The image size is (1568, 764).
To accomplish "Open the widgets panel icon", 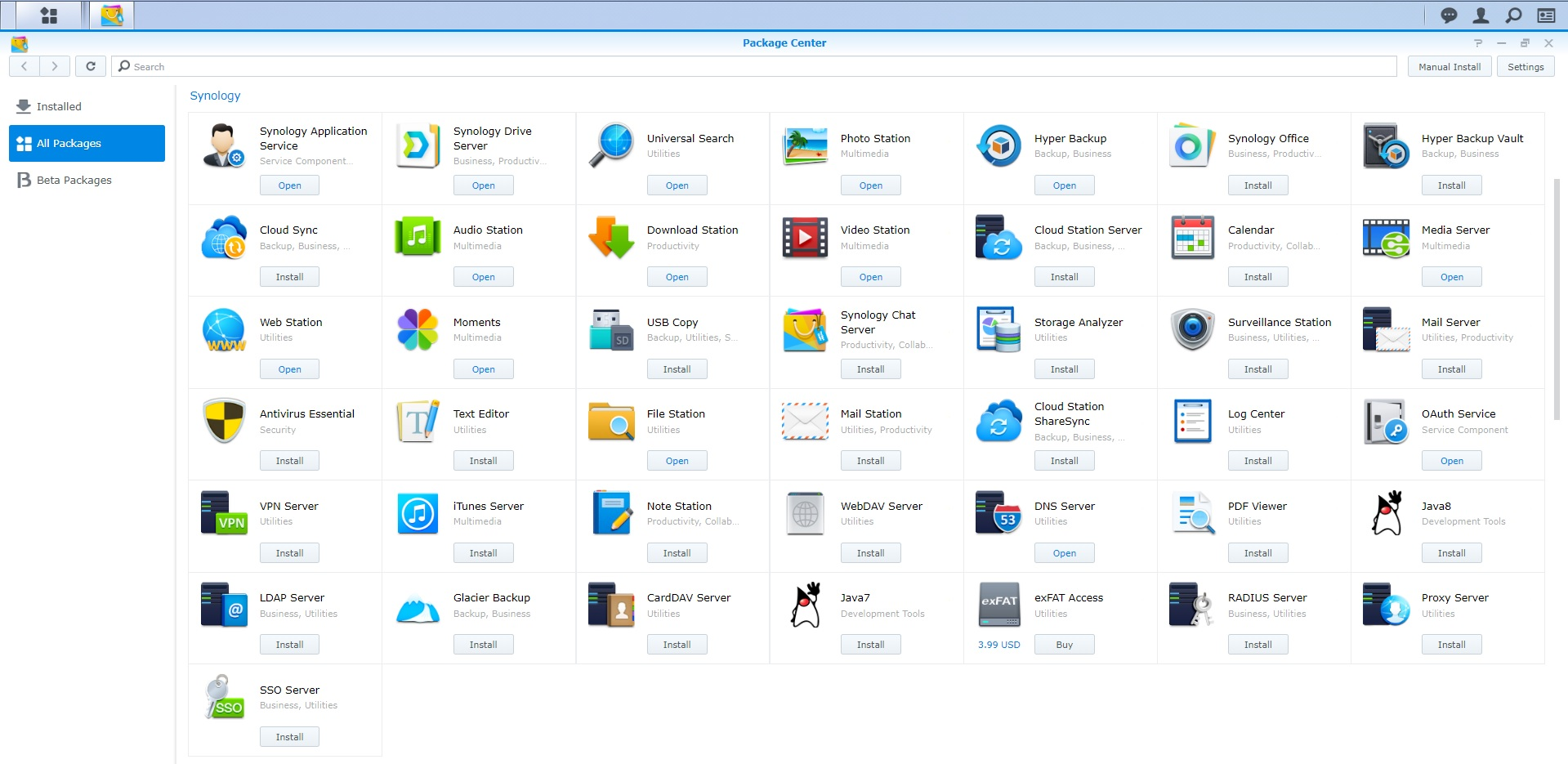I will (1546, 15).
